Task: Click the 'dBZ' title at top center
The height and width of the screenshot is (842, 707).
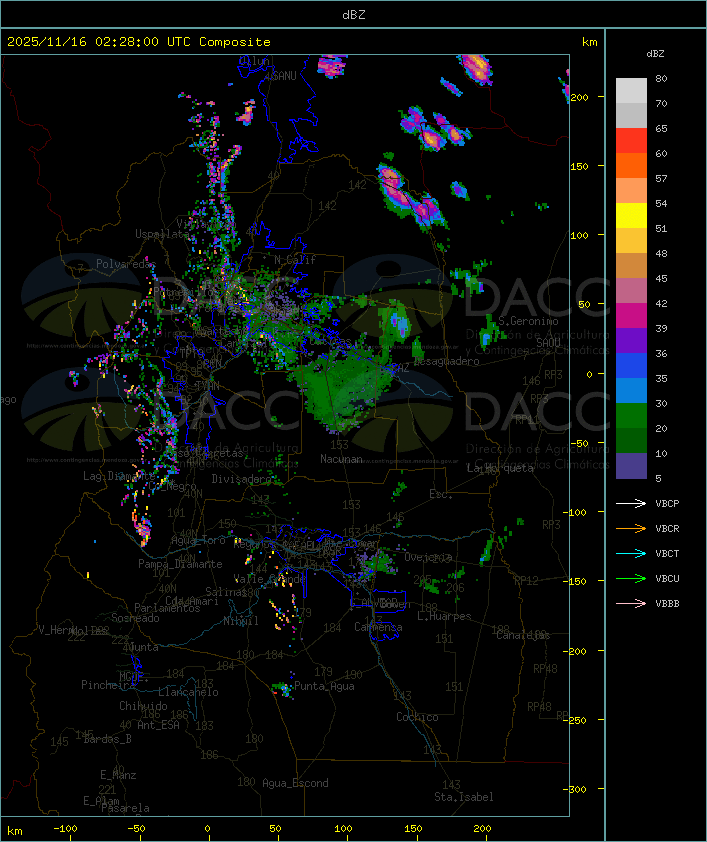Action: click(354, 15)
